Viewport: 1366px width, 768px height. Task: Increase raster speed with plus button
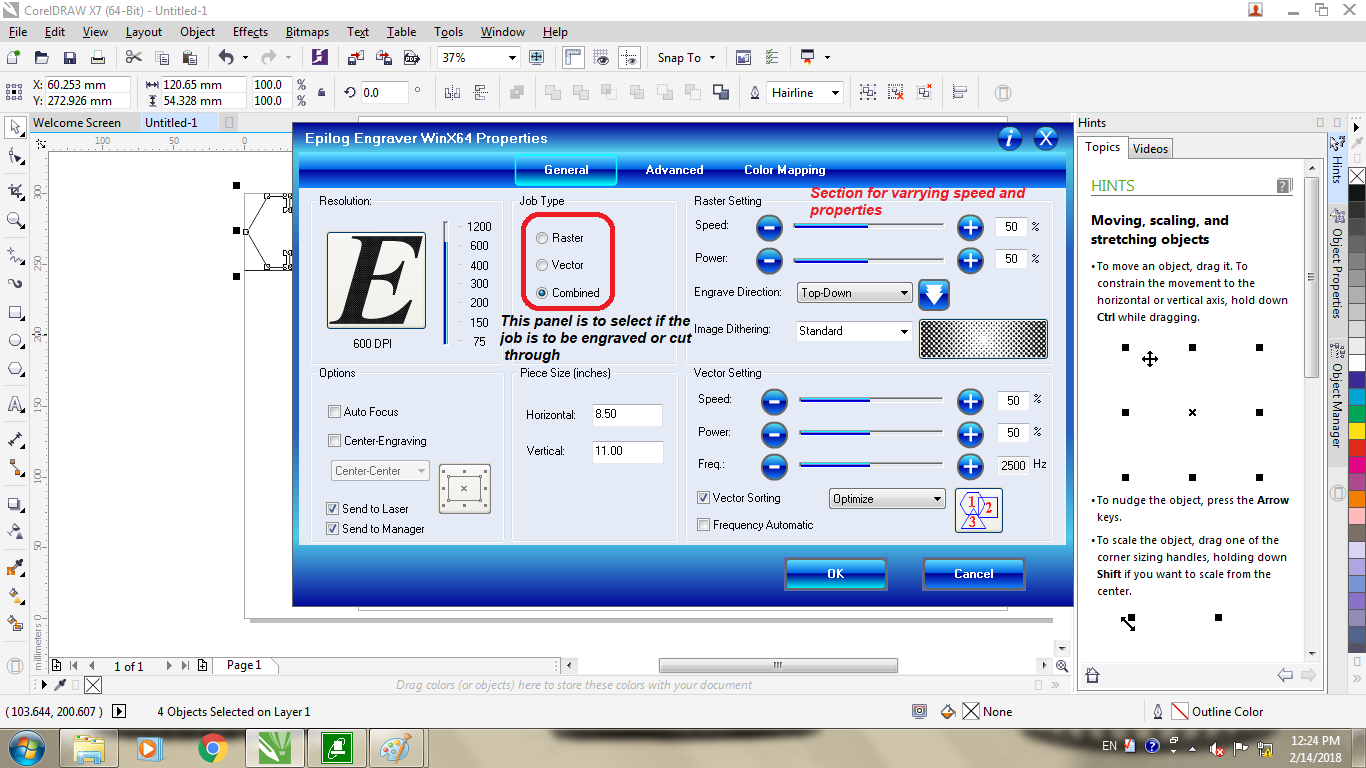970,227
